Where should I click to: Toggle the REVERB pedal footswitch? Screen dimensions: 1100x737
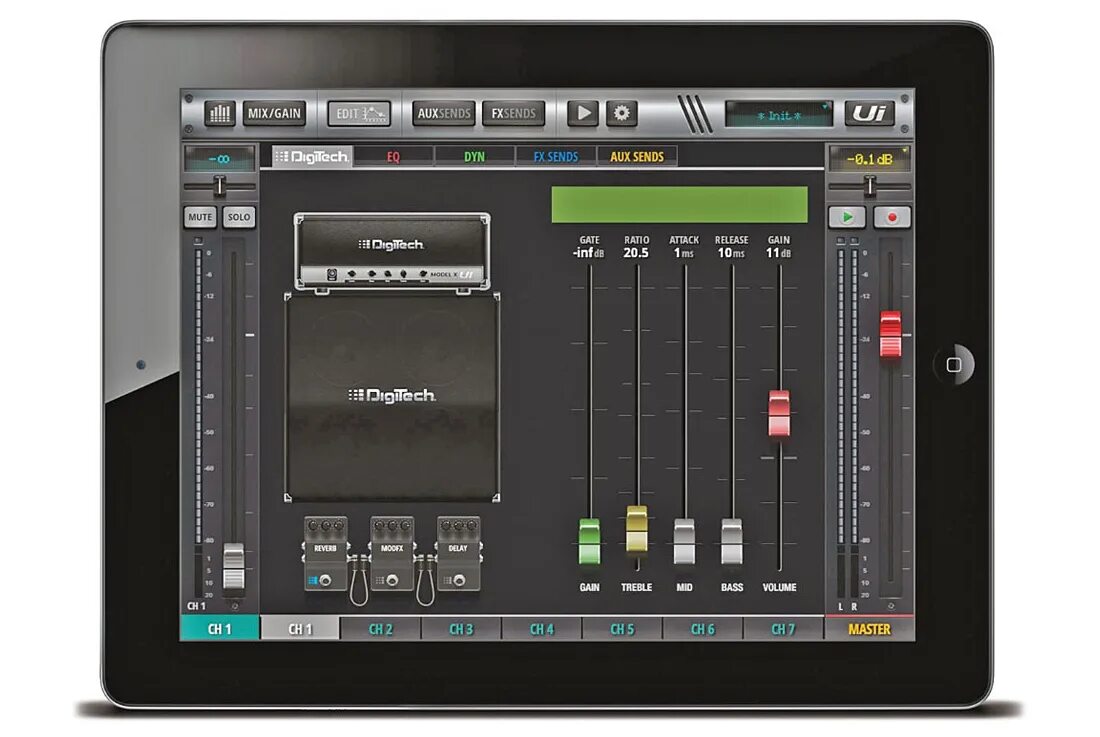click(x=325, y=580)
